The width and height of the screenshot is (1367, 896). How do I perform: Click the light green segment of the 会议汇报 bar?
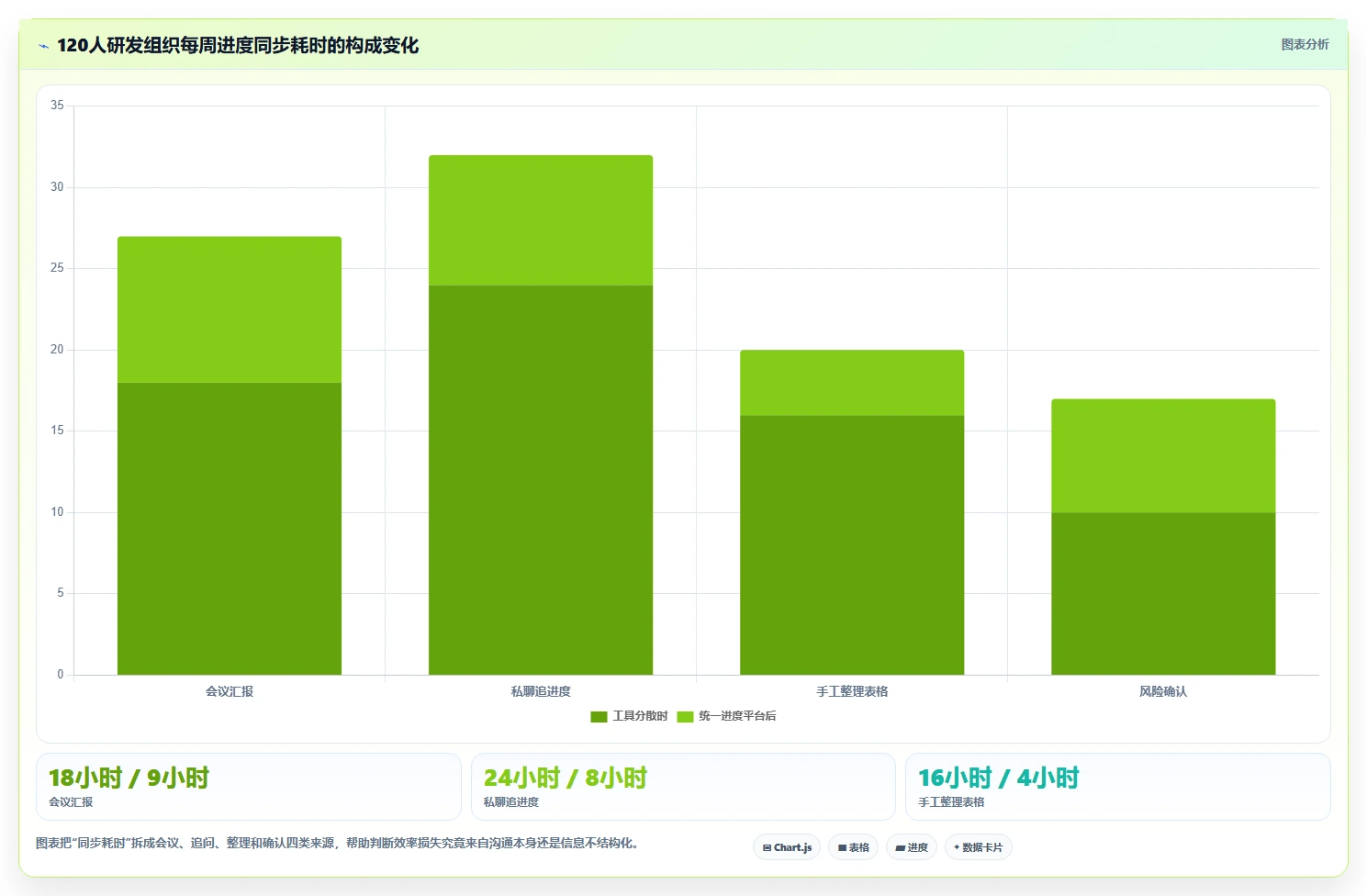tap(230, 309)
